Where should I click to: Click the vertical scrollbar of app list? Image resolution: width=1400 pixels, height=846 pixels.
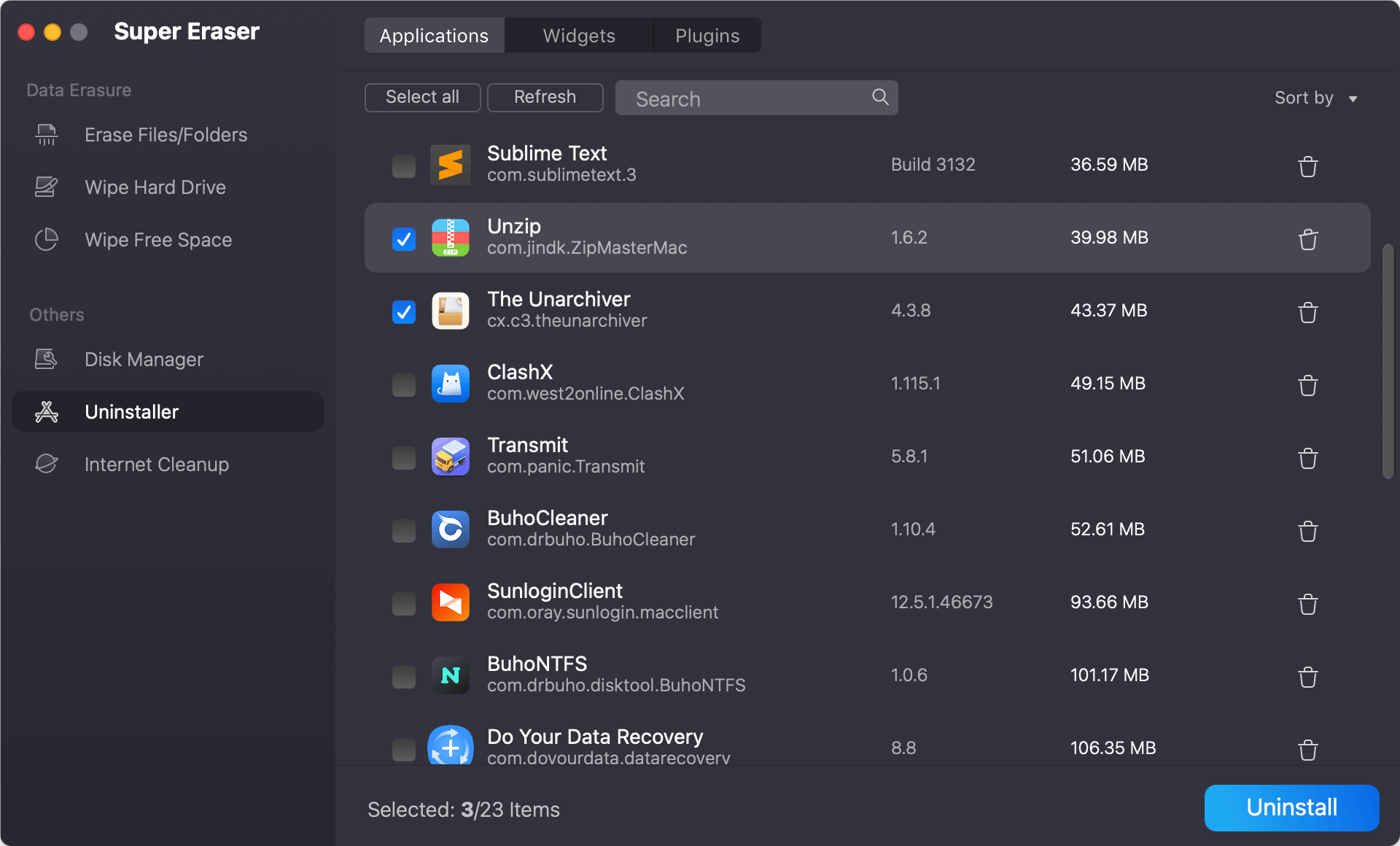pos(1388,362)
